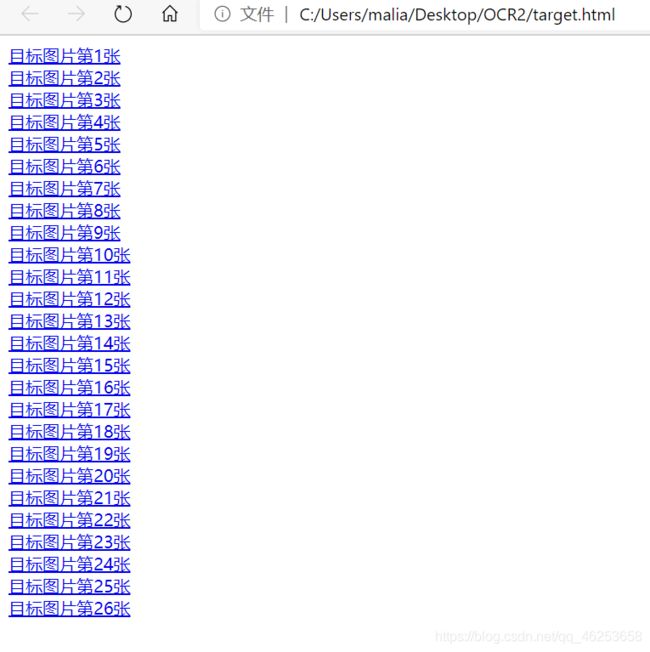The image size is (650, 652).
Task: Open link 目标图片第5张
Action: (64, 145)
